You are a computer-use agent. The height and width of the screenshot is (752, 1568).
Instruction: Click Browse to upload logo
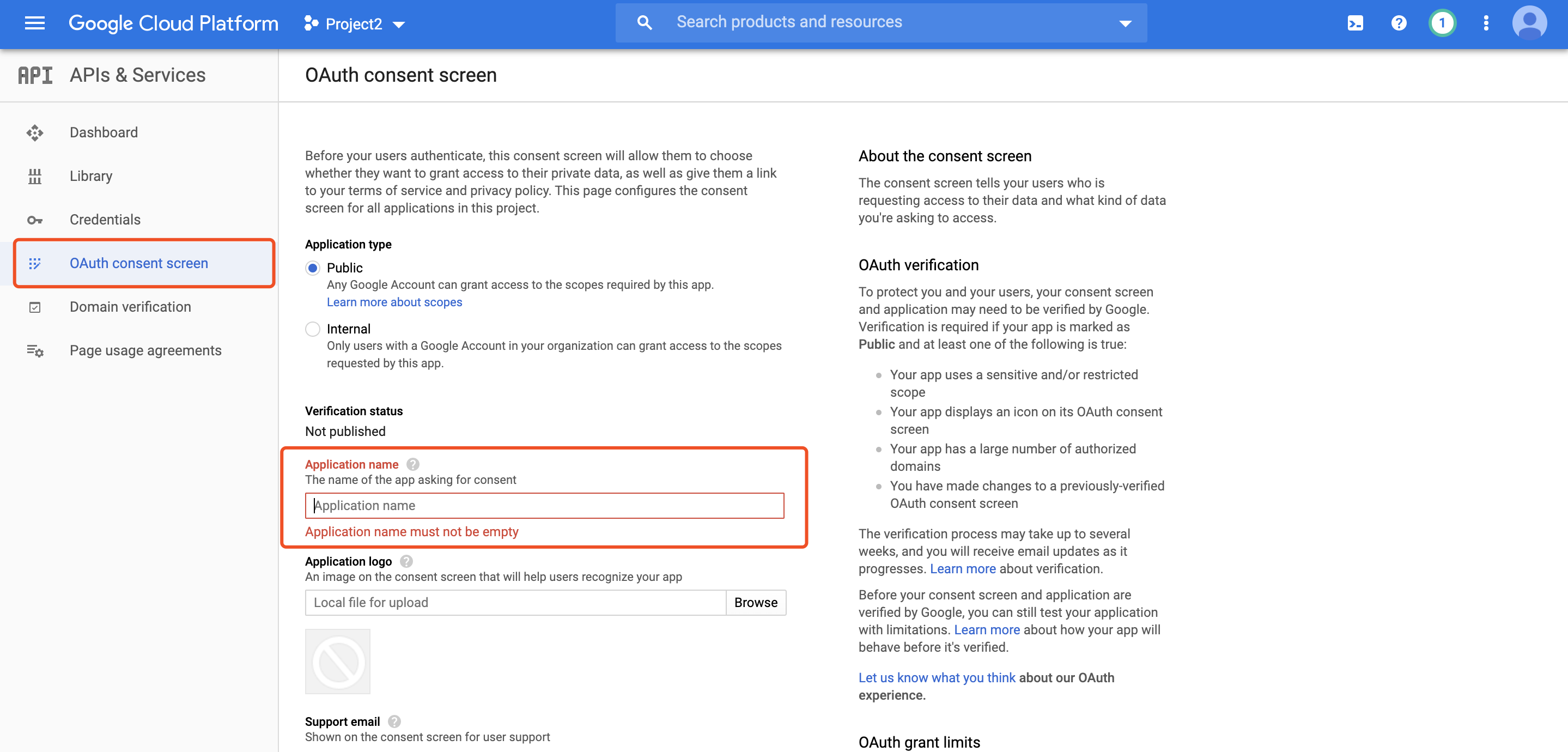[x=755, y=602]
